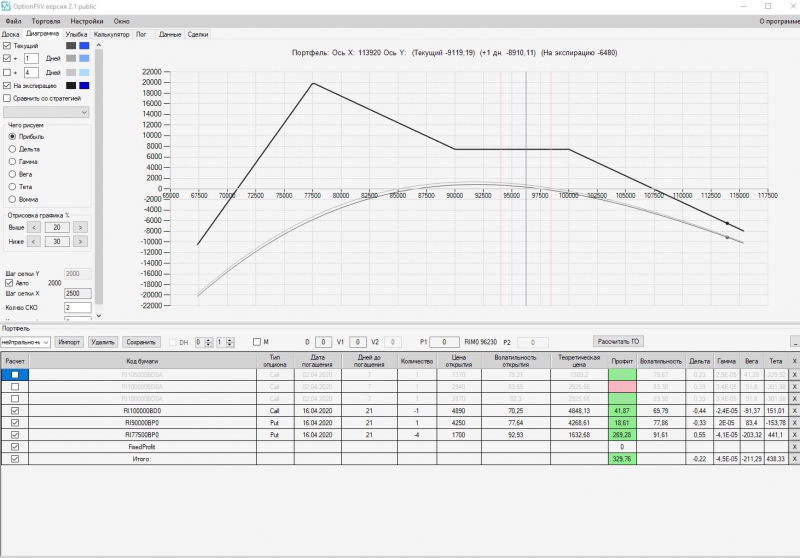Click the down arrow of left panel scrollbar
Screen dimensions: 800x558
tap(98, 316)
